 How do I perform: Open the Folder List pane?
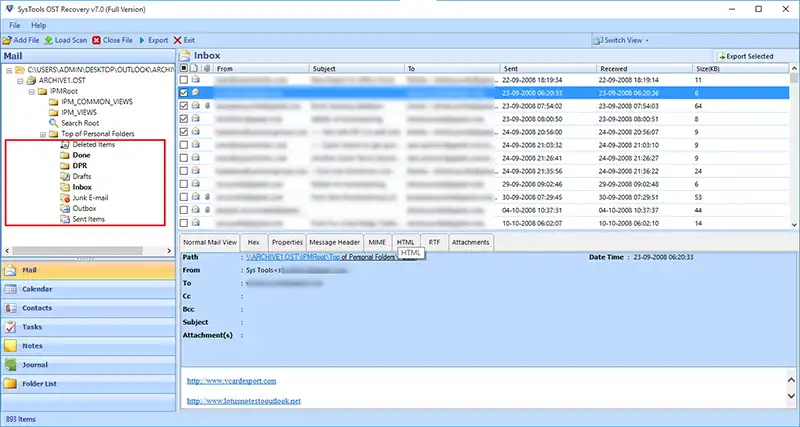point(88,384)
